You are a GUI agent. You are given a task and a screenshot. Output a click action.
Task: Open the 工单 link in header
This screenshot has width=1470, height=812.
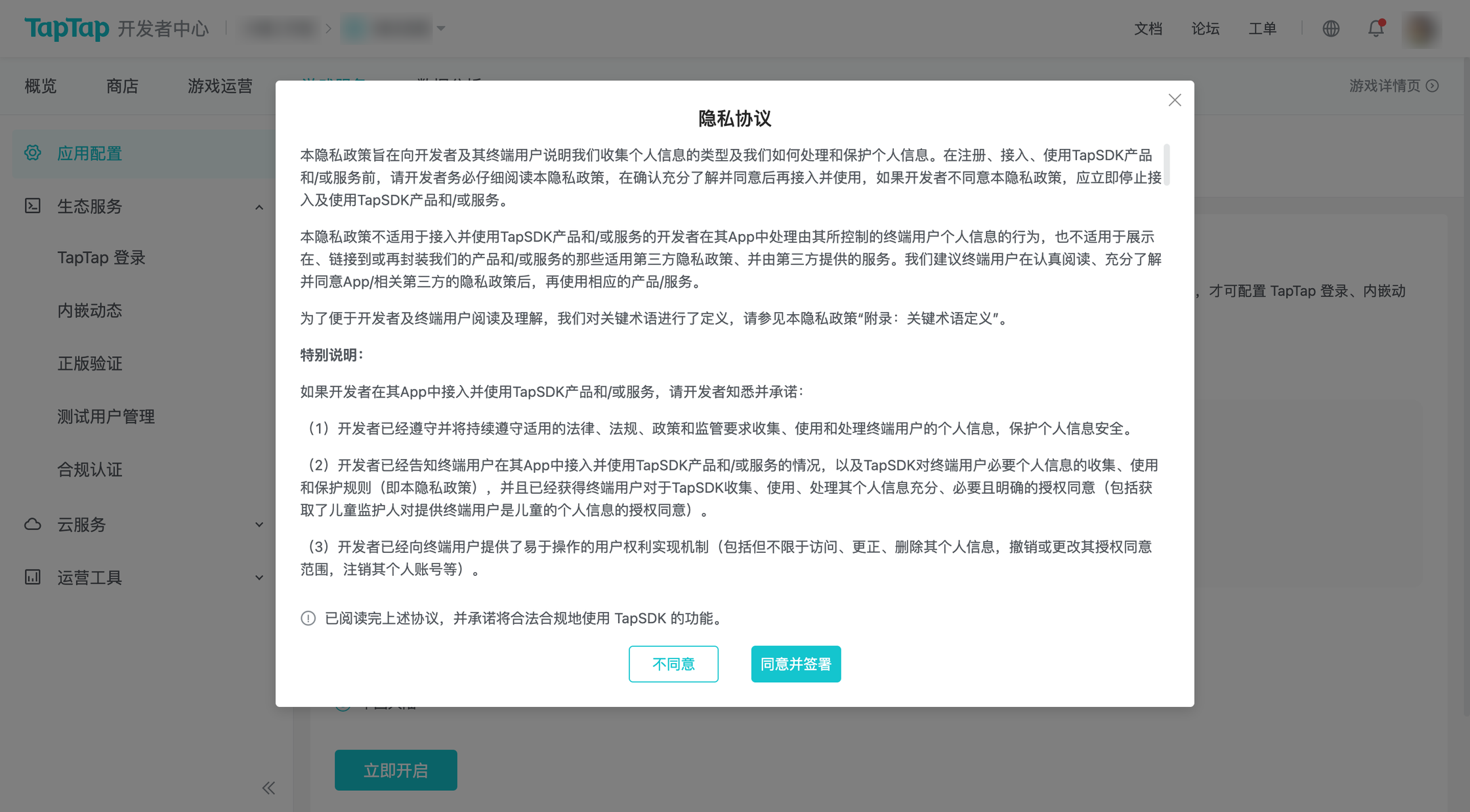pos(1263,29)
